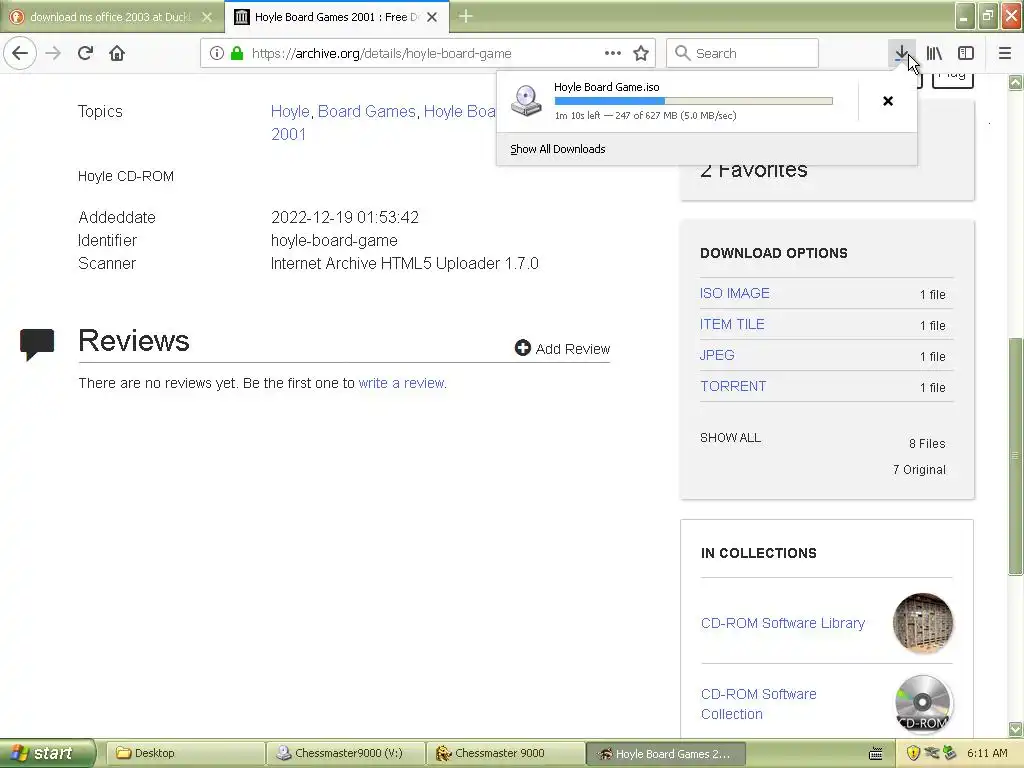Screen dimensions: 1024x768
Task: Click the CD-ROM Software Library thumbnail
Action: click(923, 623)
